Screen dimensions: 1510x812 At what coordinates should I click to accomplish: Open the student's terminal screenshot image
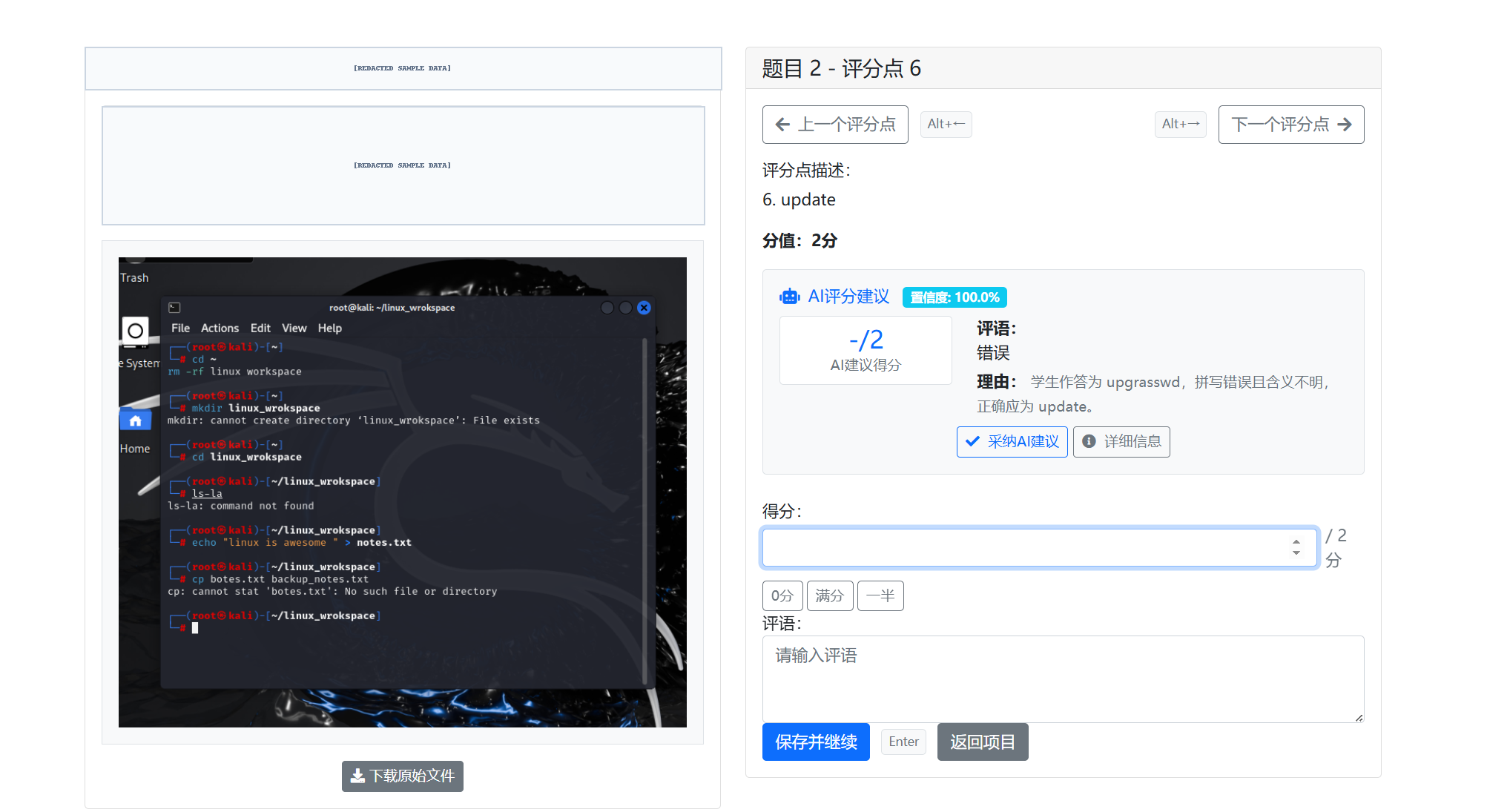pyautogui.click(x=403, y=492)
